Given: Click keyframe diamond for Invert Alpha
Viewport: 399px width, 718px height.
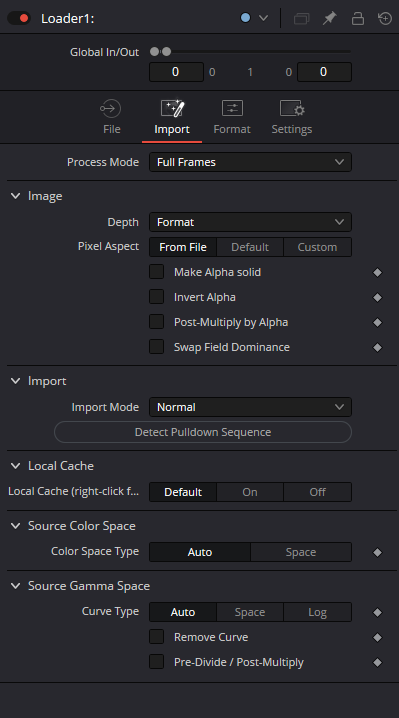Looking at the screenshot, I should coord(377,298).
